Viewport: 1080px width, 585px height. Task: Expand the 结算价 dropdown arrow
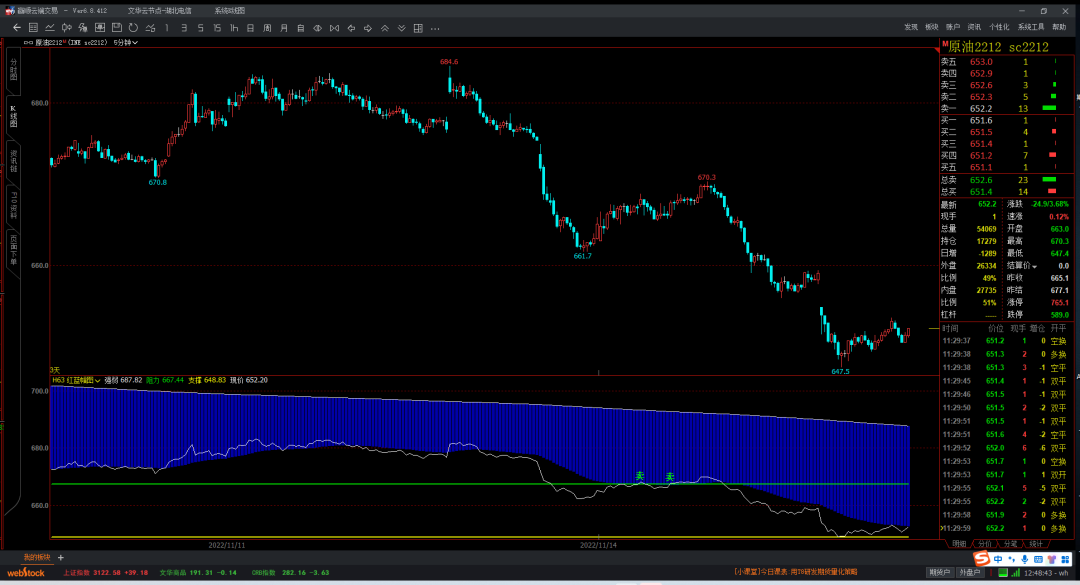tap(1034, 267)
